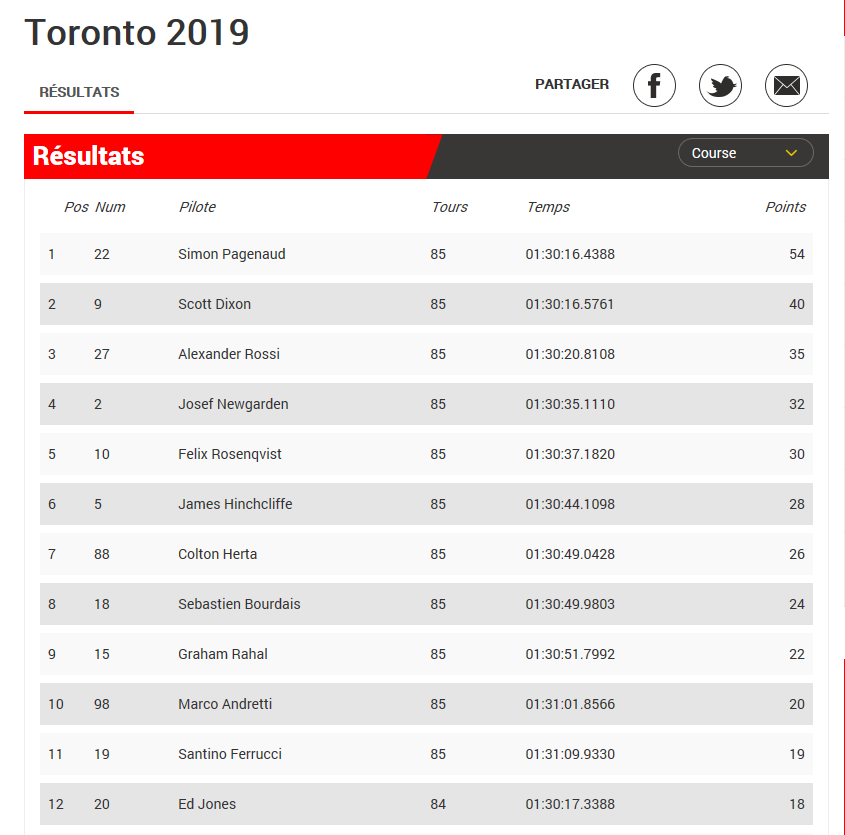
Task: Select the RÉSULTATS tab
Action: coord(79,92)
